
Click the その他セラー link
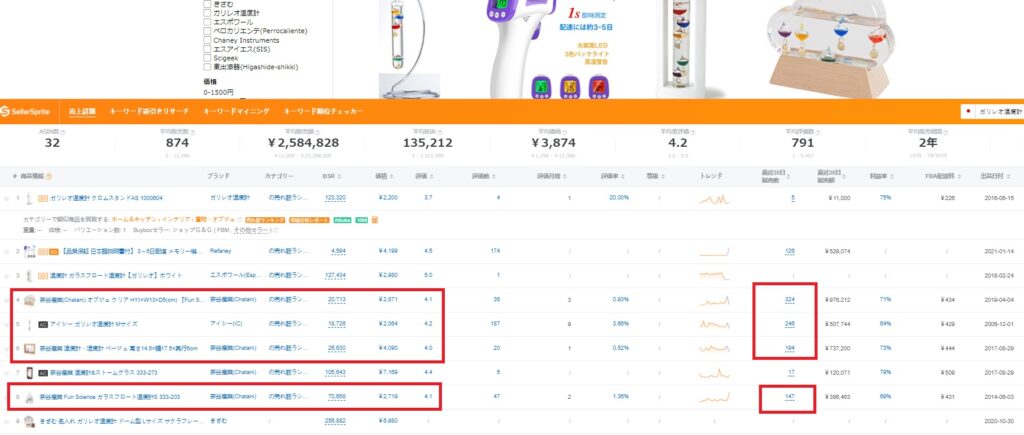pyautogui.click(x=253, y=231)
